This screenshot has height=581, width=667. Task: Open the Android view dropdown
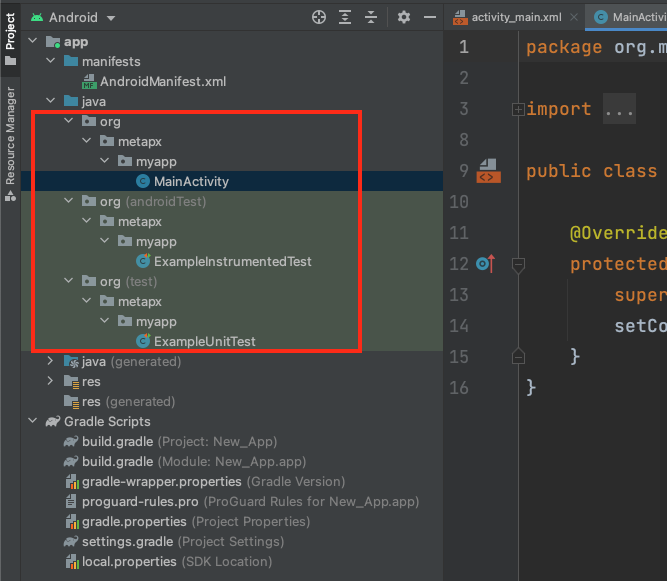click(73, 17)
